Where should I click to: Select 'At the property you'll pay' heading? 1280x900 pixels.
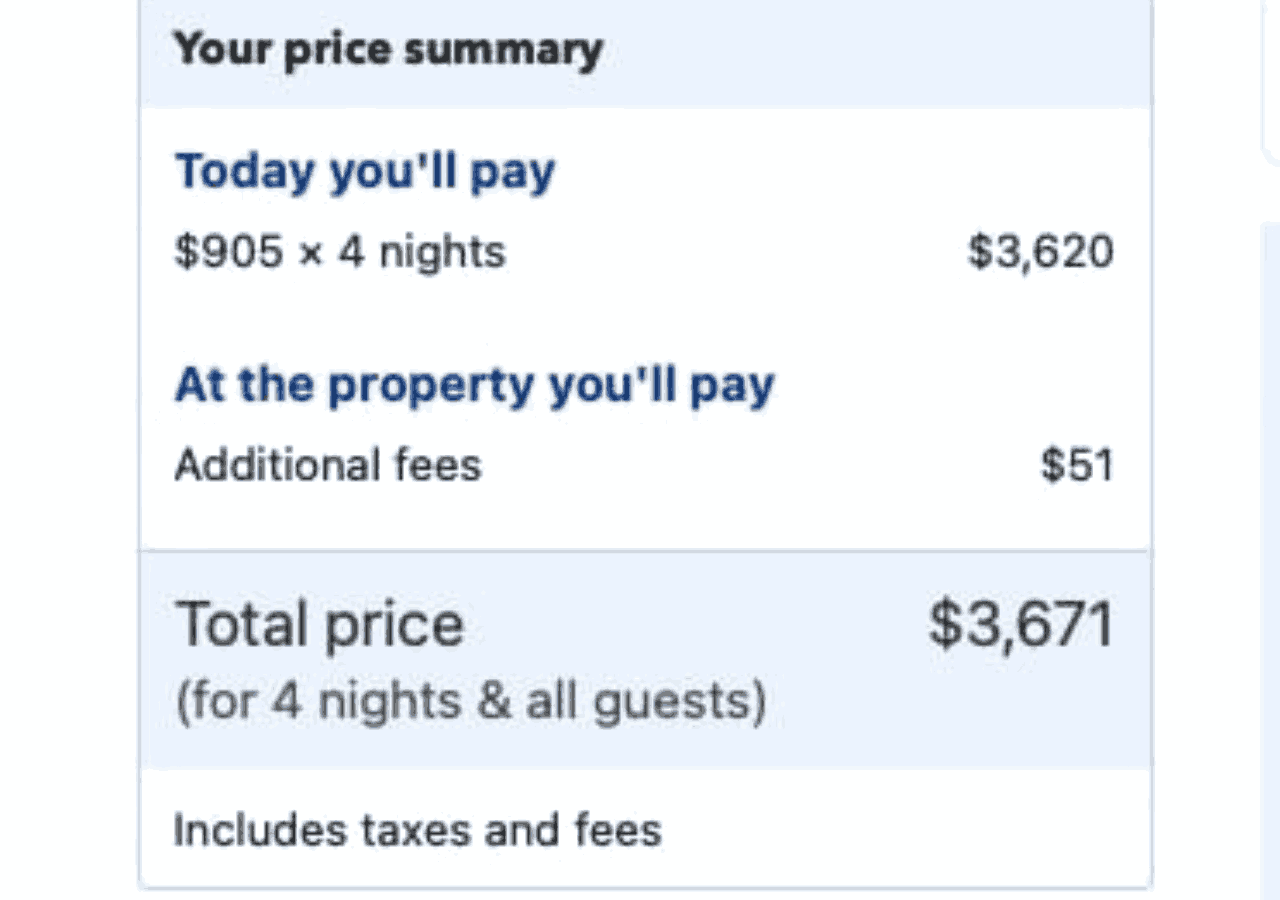pyautogui.click(x=474, y=385)
